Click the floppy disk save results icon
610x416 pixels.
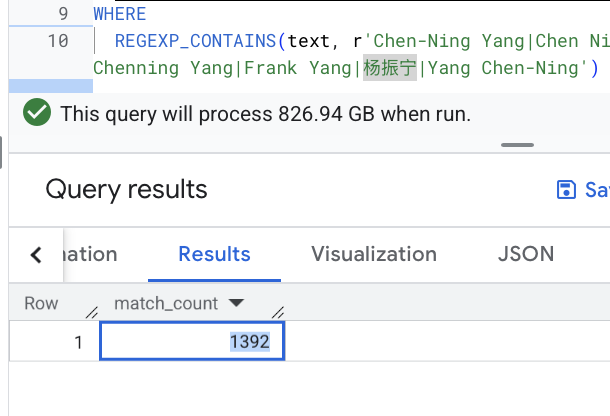pyautogui.click(x=566, y=190)
